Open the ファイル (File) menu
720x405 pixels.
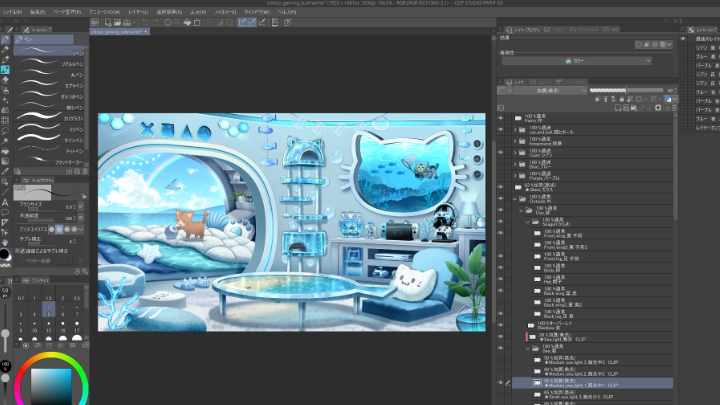click(x=12, y=12)
